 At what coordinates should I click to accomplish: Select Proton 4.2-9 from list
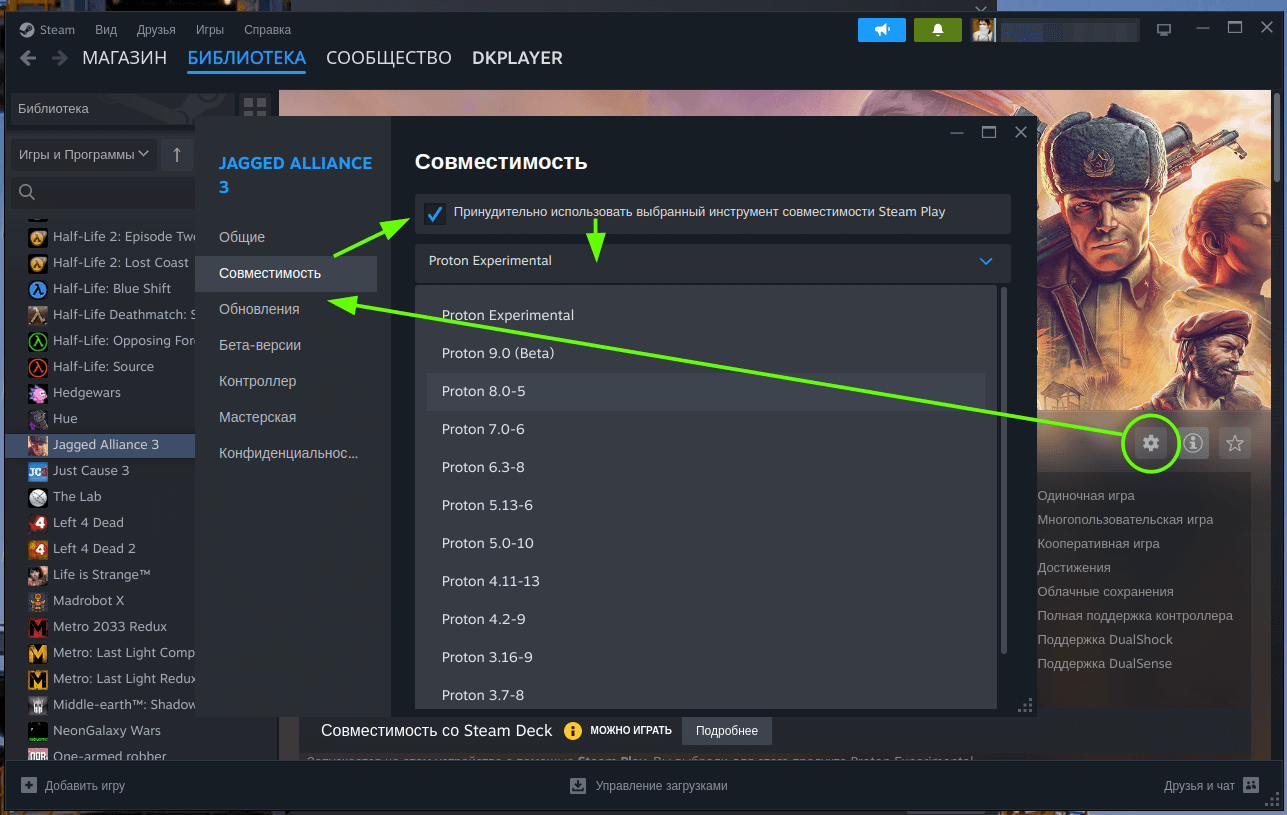click(x=706, y=619)
